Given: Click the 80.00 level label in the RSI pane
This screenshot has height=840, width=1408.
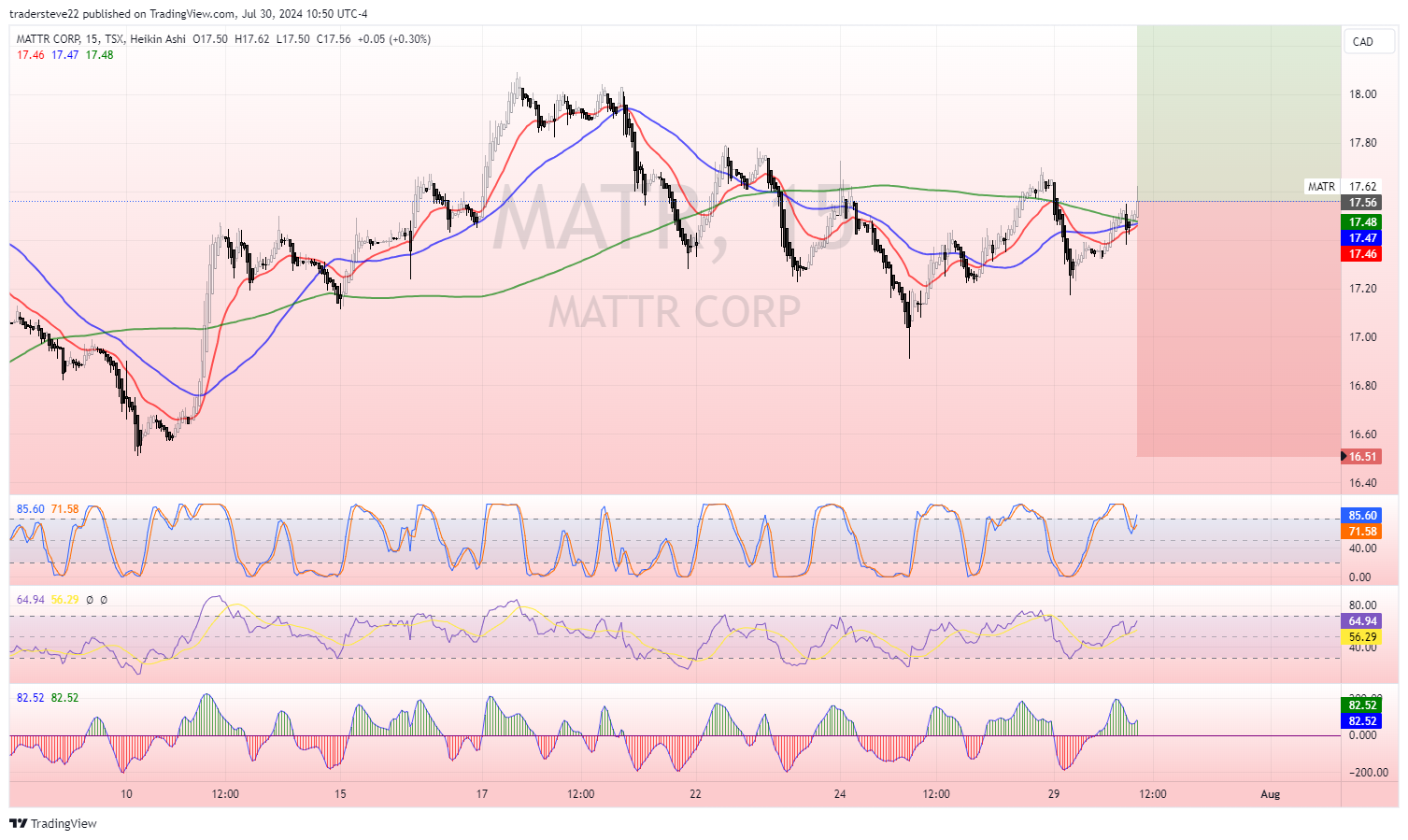Looking at the screenshot, I should point(1363,605).
